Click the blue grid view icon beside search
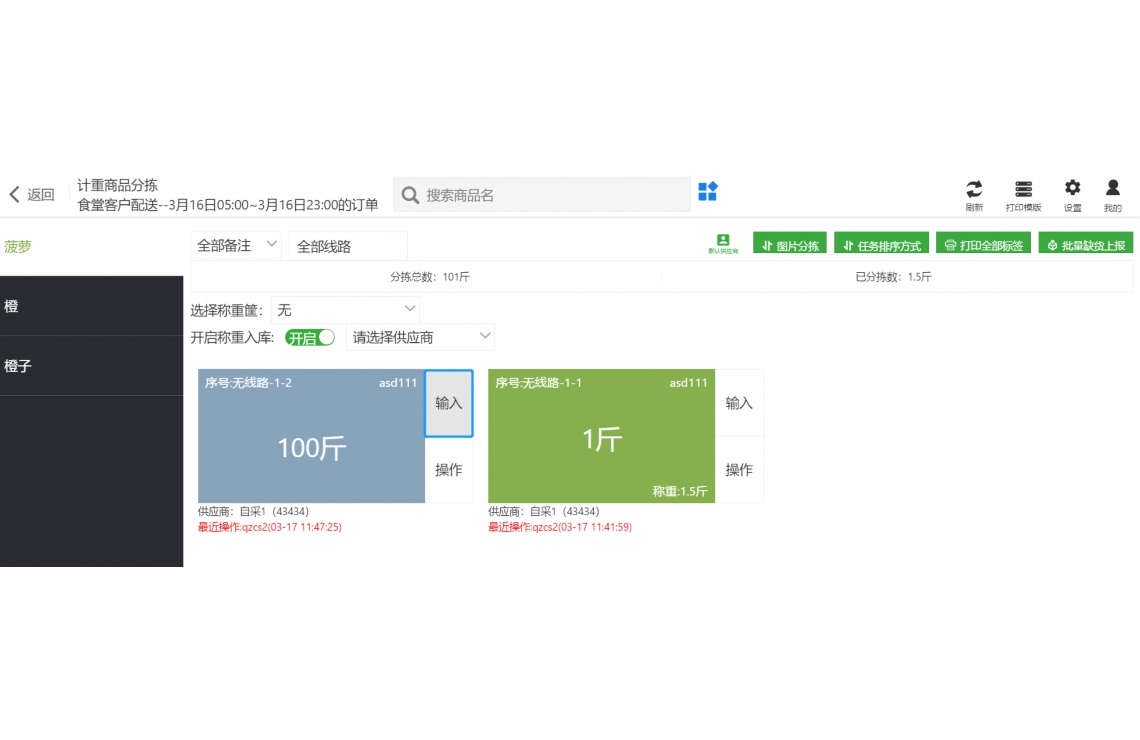The height and width of the screenshot is (740, 1140). (x=706, y=193)
